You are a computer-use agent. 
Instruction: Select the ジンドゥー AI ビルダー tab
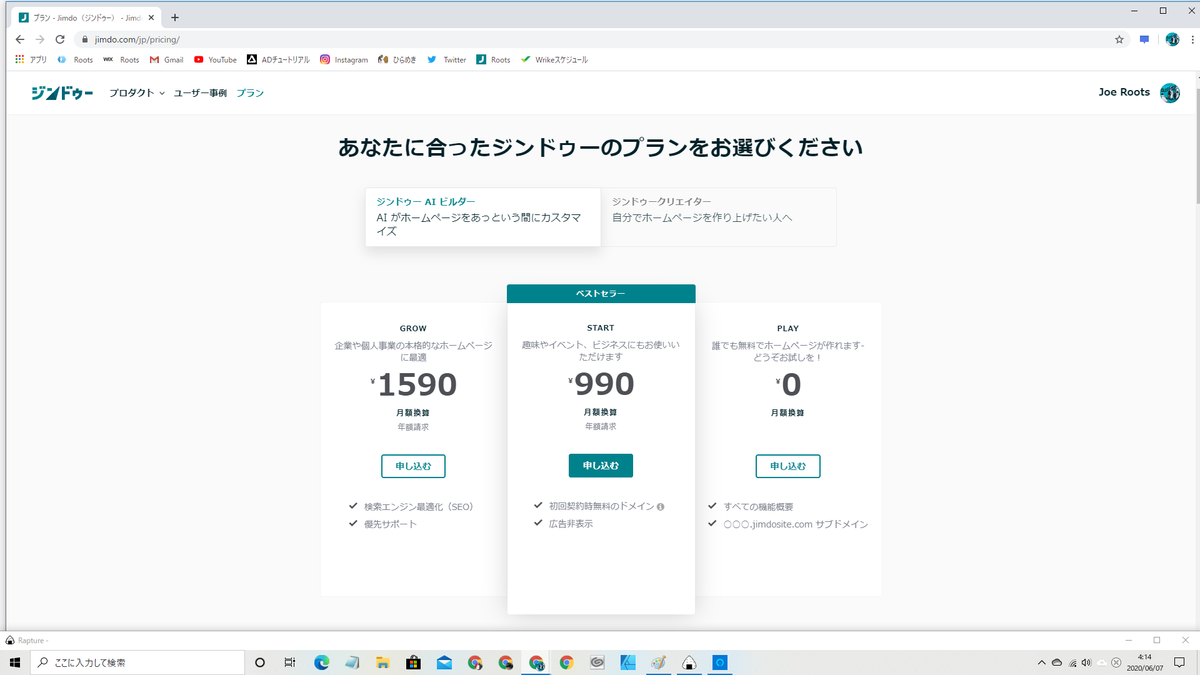pos(483,217)
